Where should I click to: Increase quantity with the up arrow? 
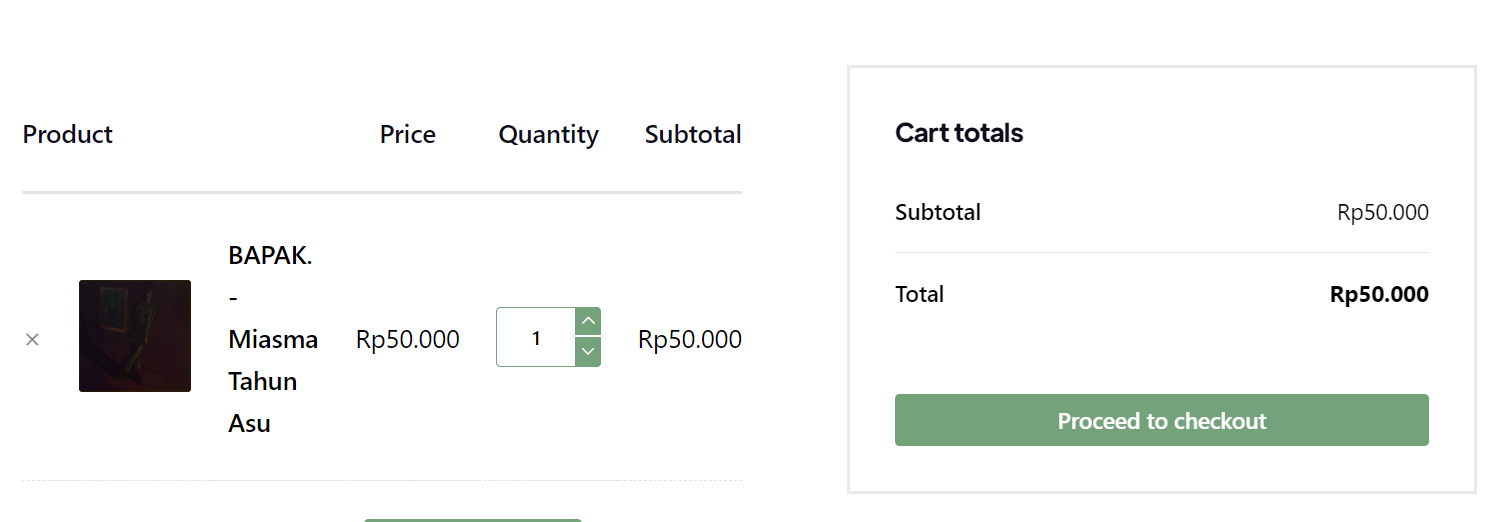[x=589, y=321]
